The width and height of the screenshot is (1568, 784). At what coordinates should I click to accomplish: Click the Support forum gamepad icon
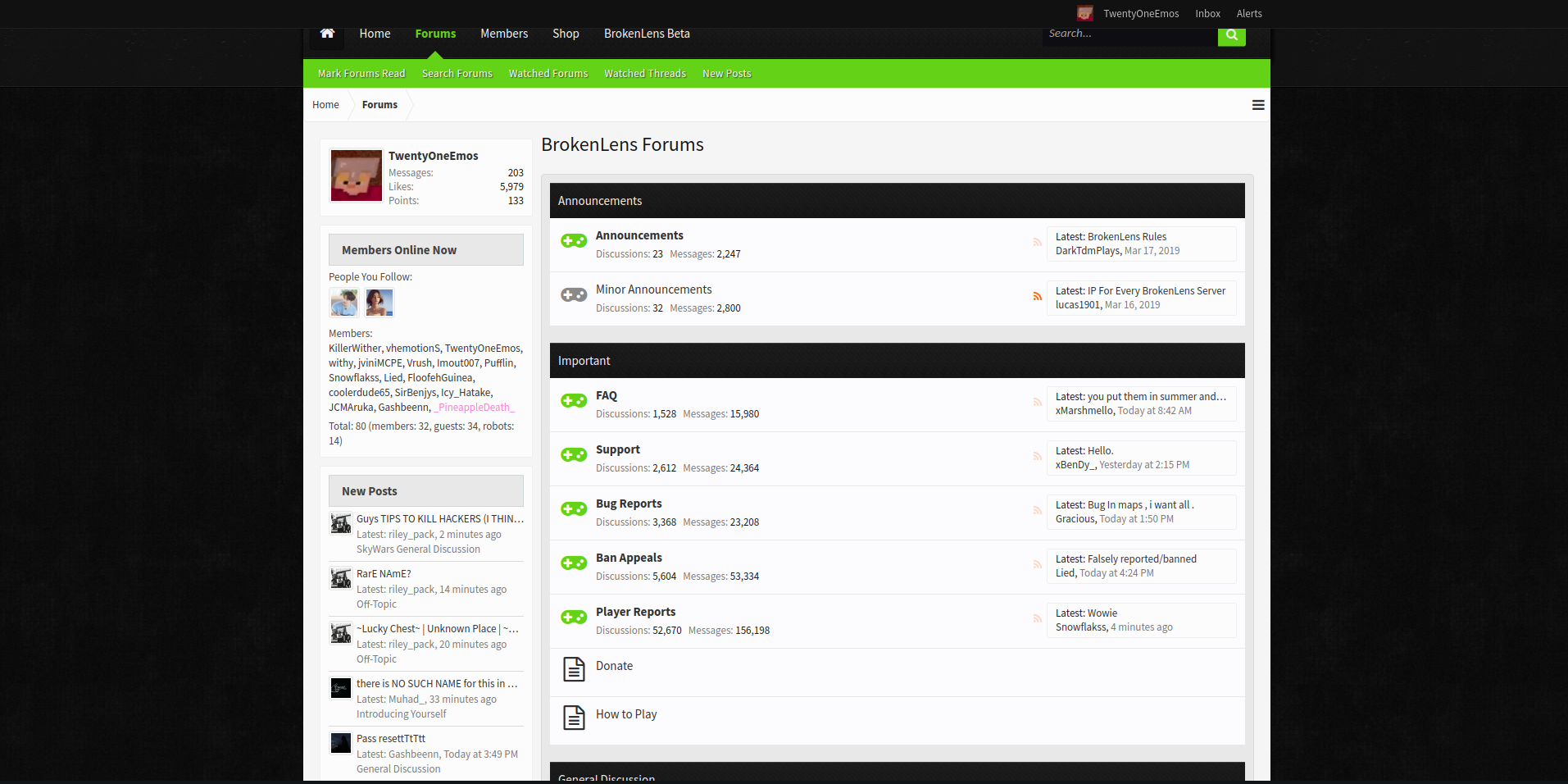(x=574, y=454)
